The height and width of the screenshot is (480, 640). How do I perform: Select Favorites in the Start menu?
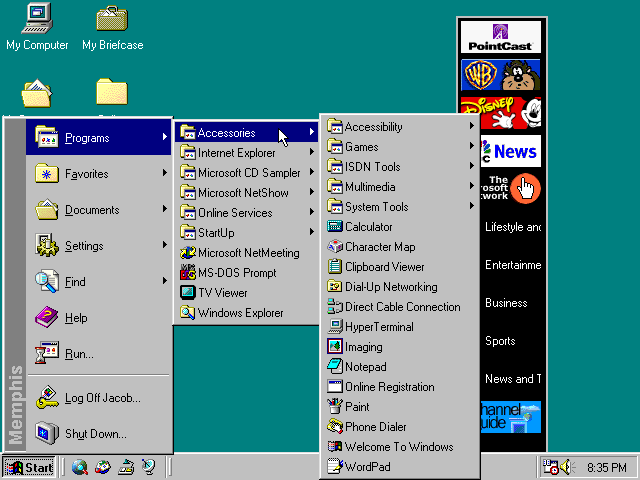pyautogui.click(x=98, y=173)
